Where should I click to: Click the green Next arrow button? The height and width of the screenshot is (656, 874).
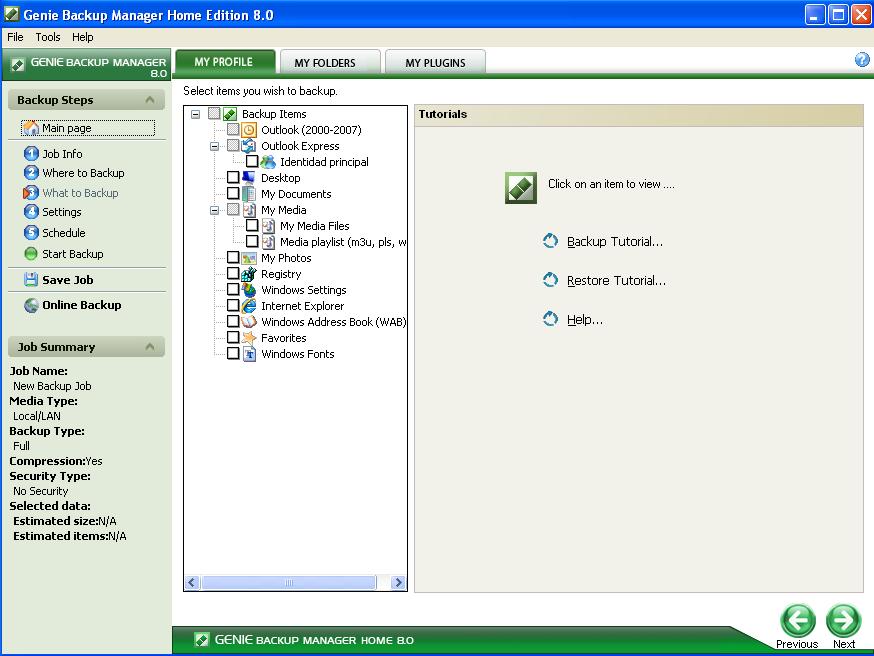(x=843, y=620)
